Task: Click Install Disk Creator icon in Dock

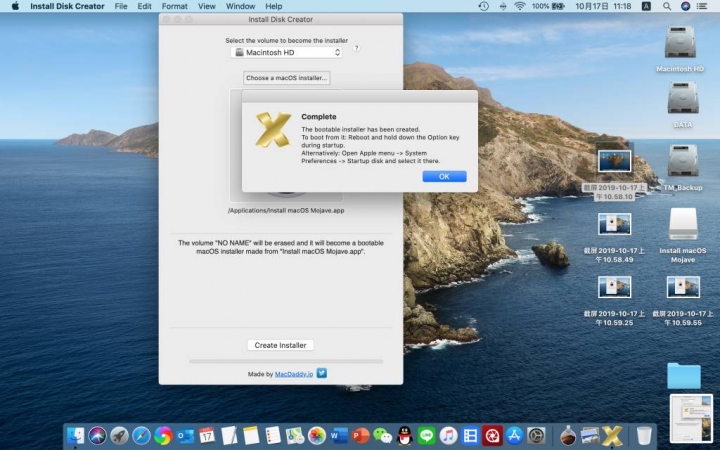Action: pos(612,435)
